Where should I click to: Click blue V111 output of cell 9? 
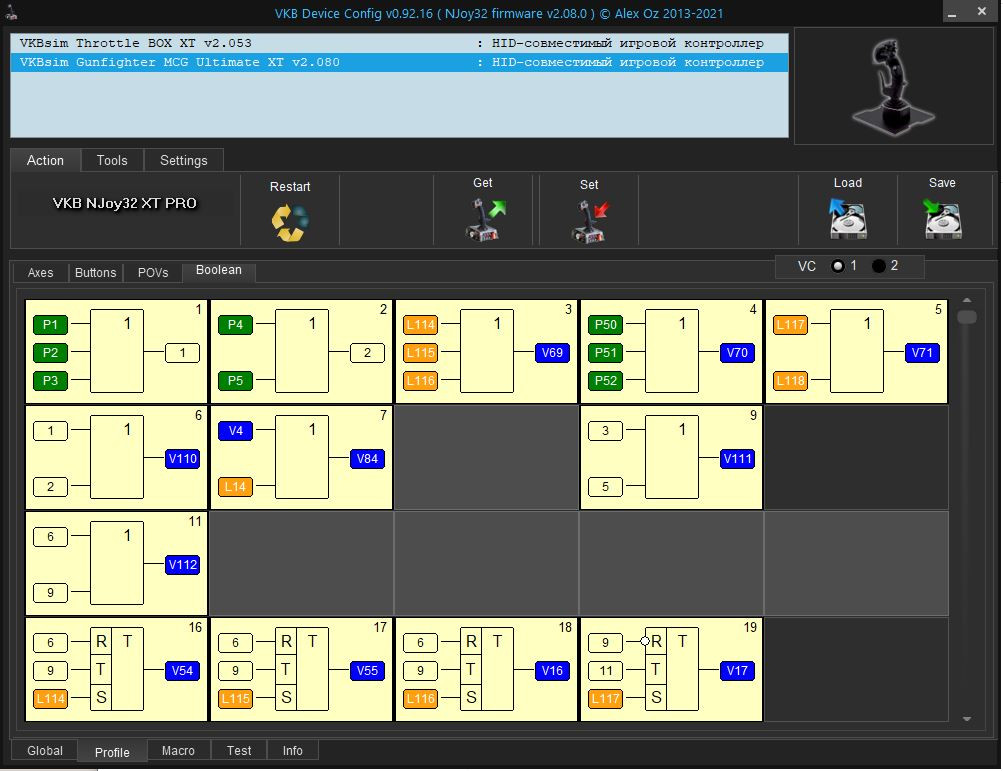pos(737,459)
